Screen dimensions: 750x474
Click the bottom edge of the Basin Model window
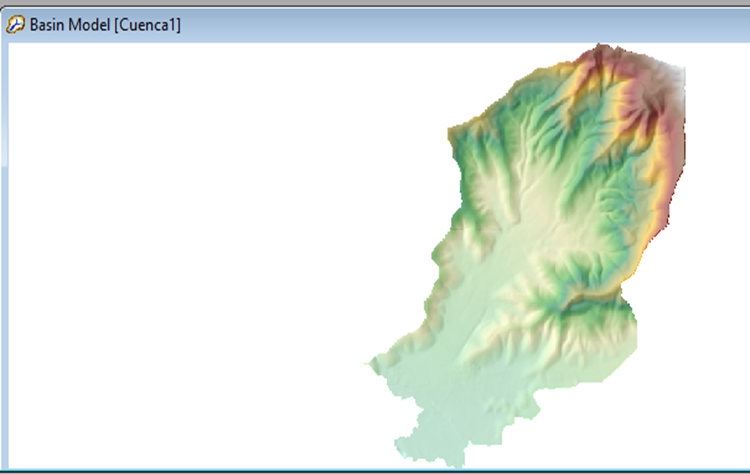(x=375, y=470)
